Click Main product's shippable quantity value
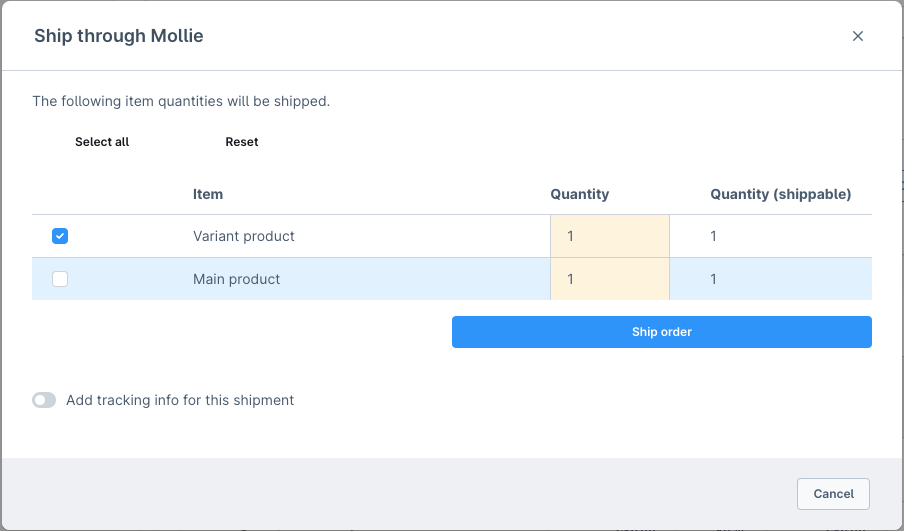 [713, 279]
